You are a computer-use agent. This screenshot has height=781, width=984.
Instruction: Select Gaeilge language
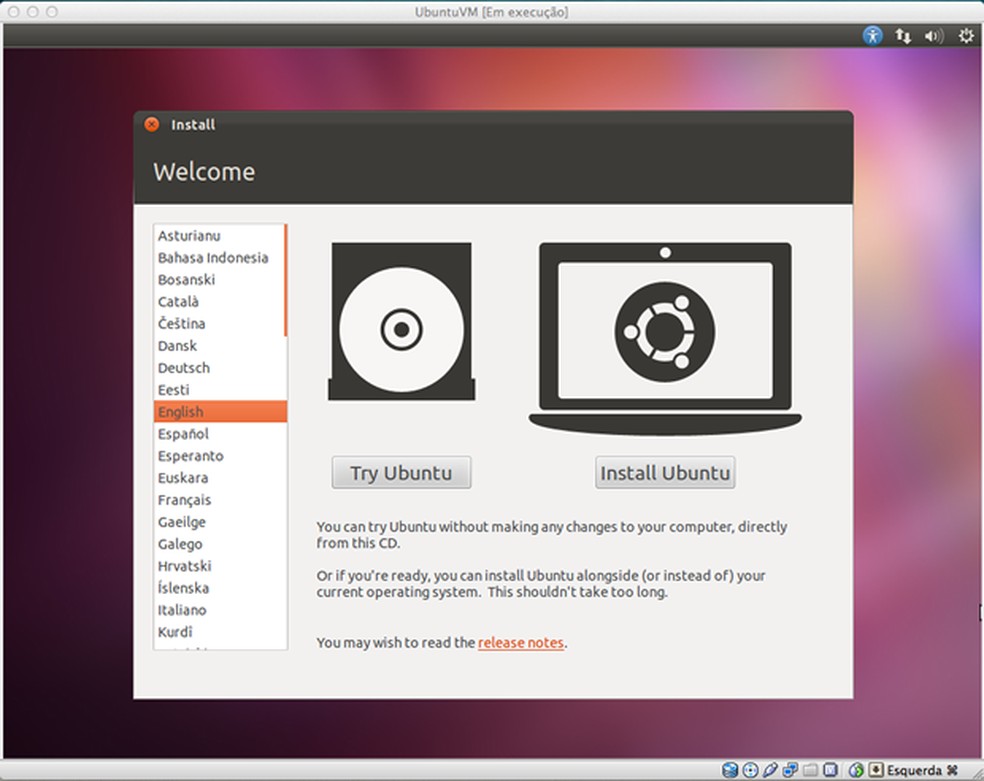pos(219,522)
